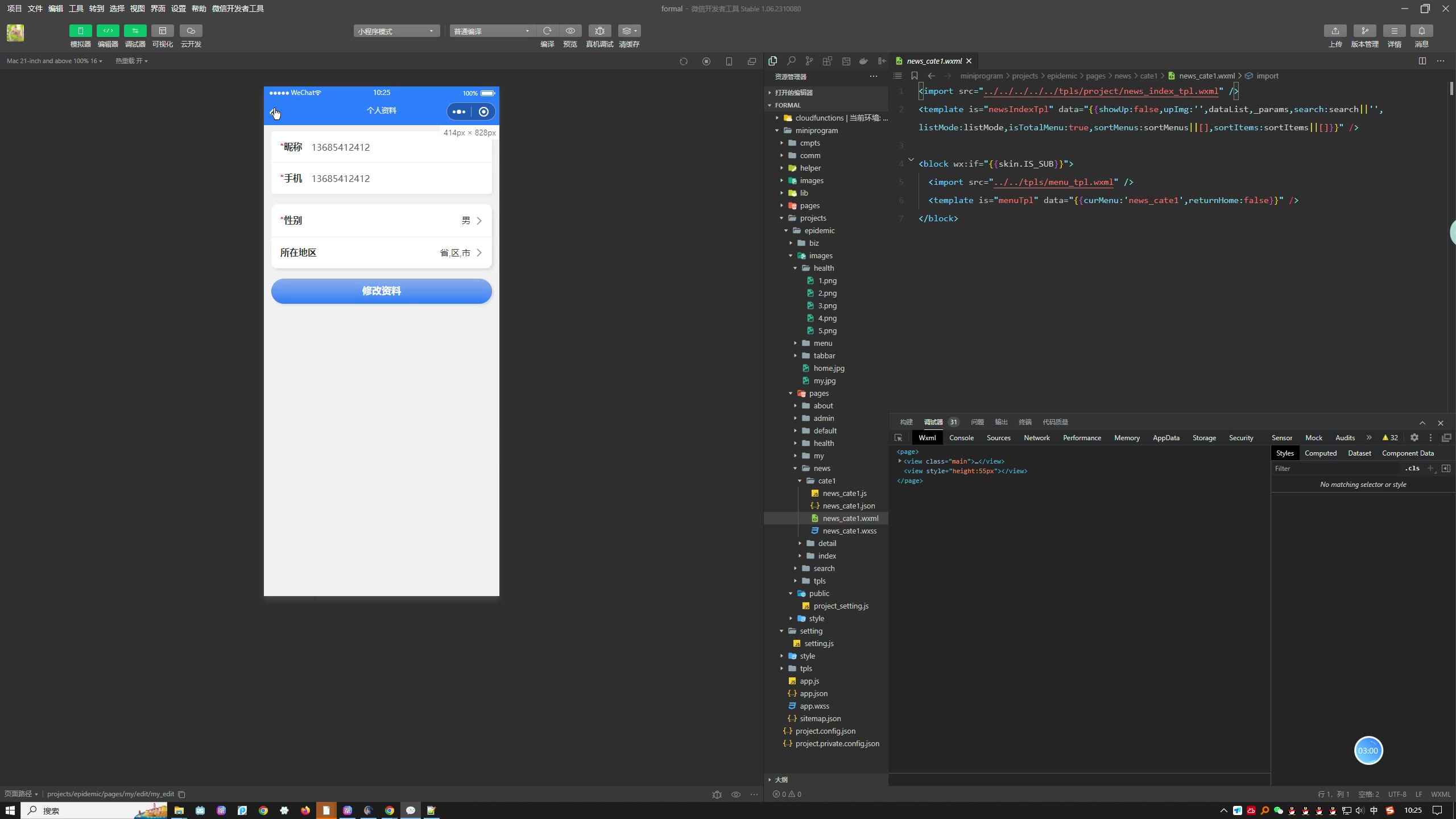Toggle the Styles panel in devtools
Viewport: 1456px width, 819px height.
pyautogui.click(x=1285, y=453)
